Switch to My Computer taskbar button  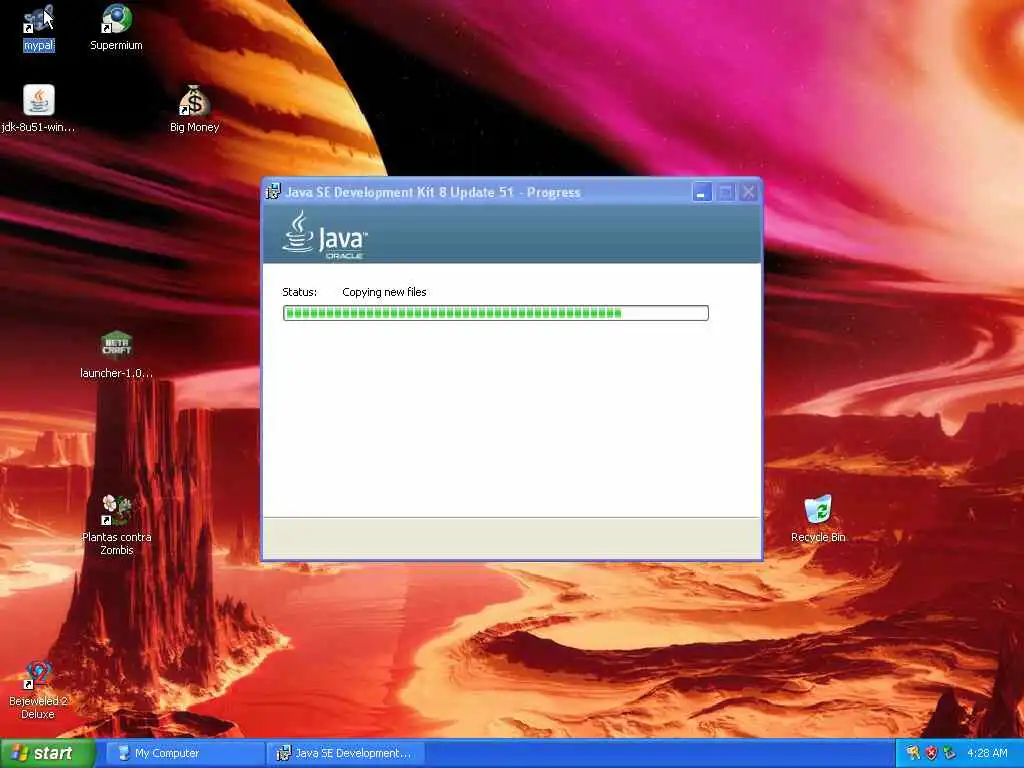184,753
